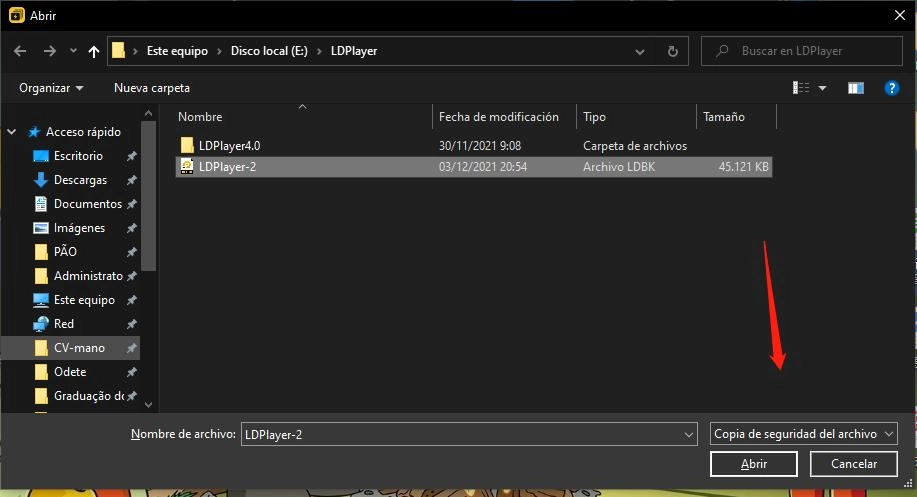Viewport: 917px width, 497px height.
Task: Close the Abrir dialog
Action: coord(900,15)
